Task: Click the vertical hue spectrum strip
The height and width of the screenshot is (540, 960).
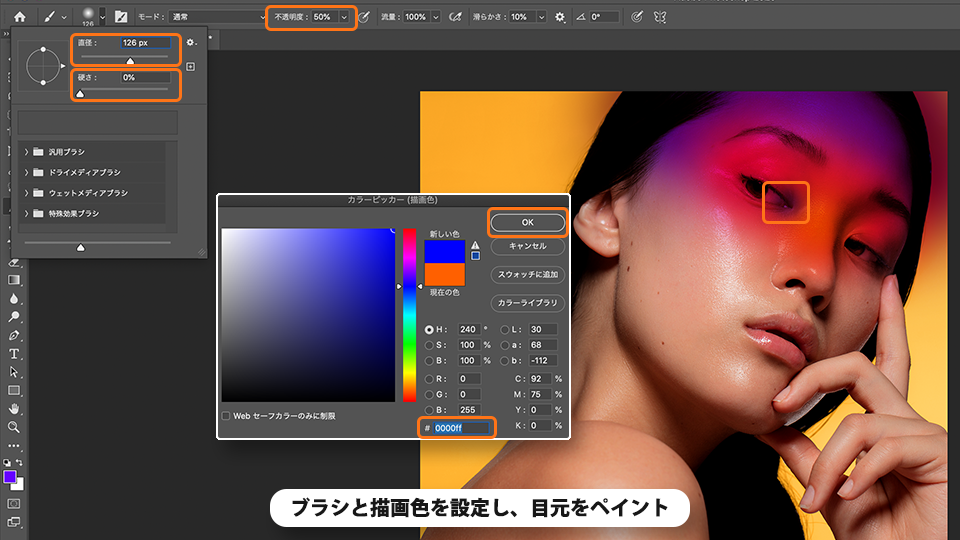Action: (409, 315)
